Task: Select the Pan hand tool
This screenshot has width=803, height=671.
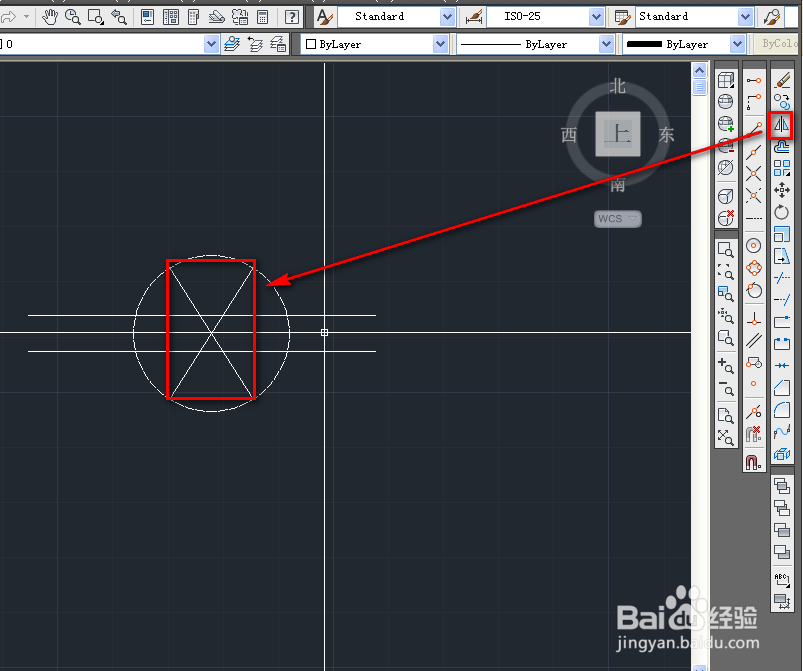Action: pos(50,17)
